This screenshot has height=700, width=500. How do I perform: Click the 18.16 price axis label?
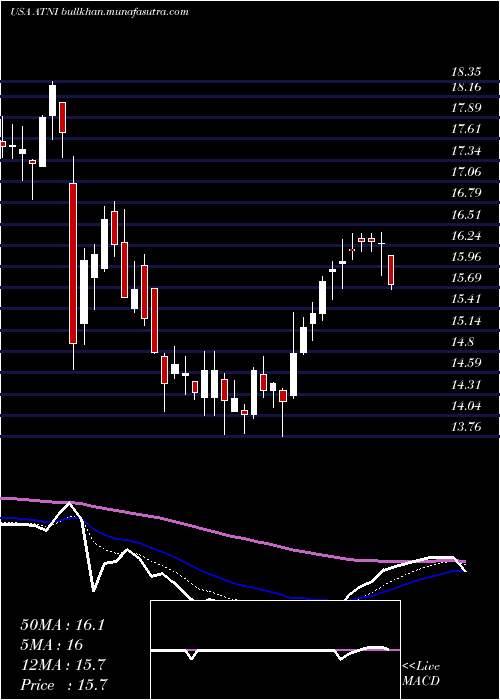click(x=466, y=87)
